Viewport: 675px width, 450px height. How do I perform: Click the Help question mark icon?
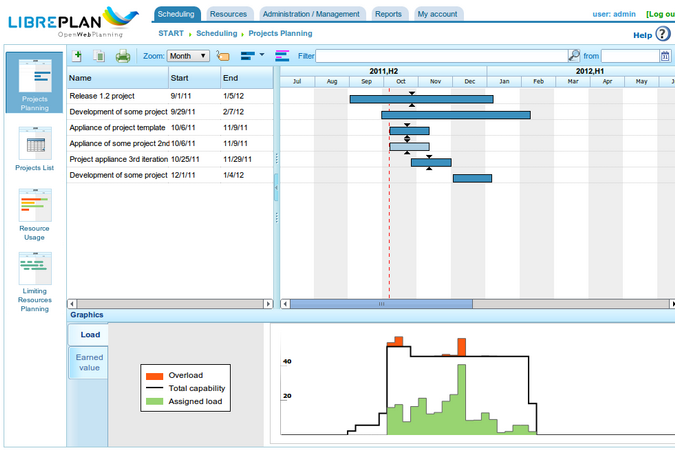tap(663, 34)
